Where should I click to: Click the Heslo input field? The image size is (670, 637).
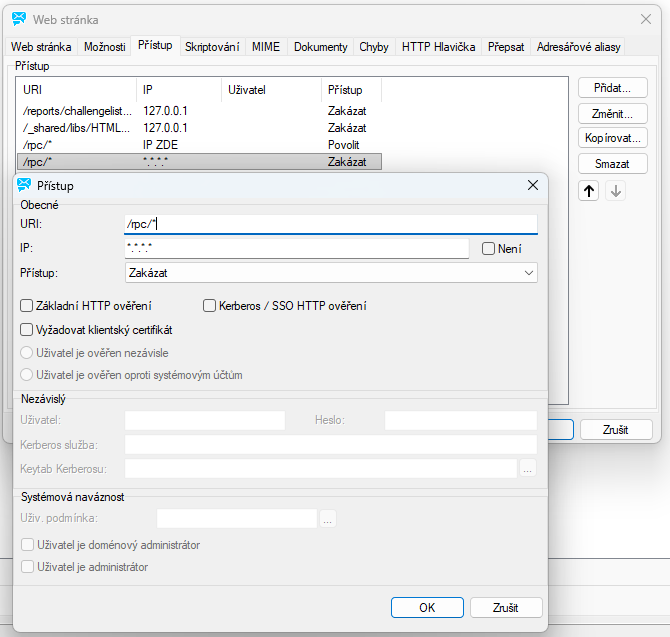tap(461, 420)
